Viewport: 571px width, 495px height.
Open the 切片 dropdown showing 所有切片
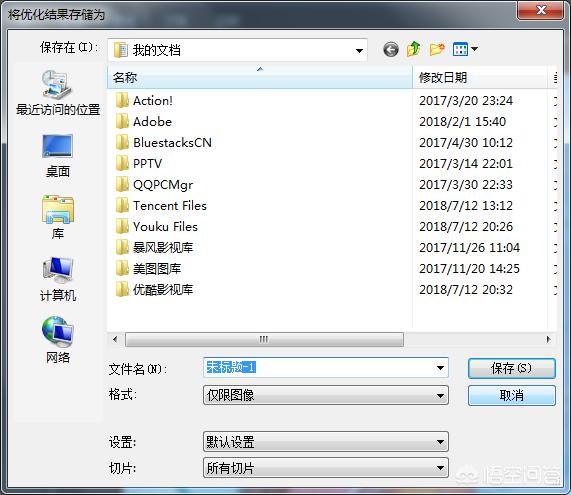(x=326, y=468)
